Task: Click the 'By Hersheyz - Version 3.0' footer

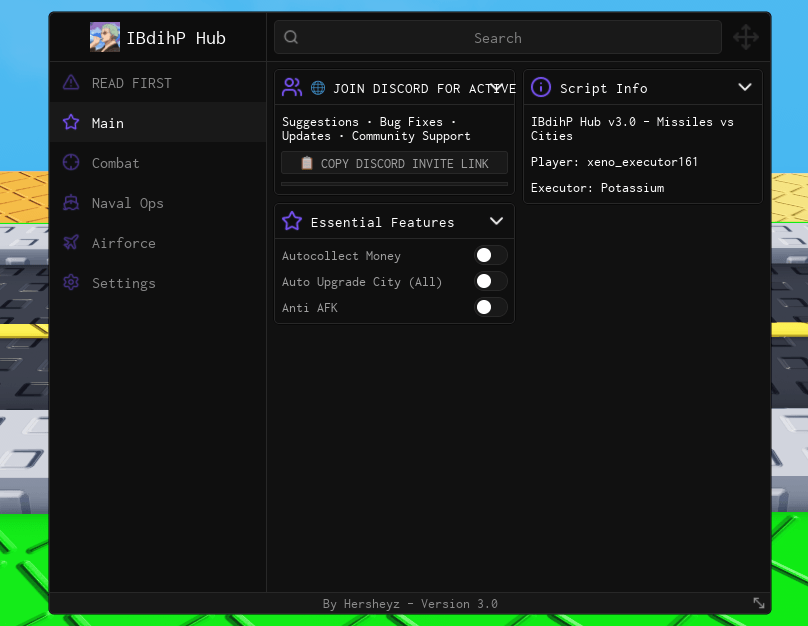Action: point(410,603)
